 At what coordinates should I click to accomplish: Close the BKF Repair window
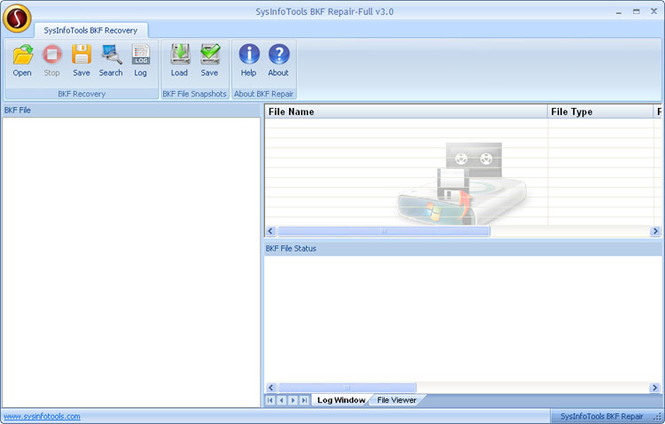pos(654,11)
